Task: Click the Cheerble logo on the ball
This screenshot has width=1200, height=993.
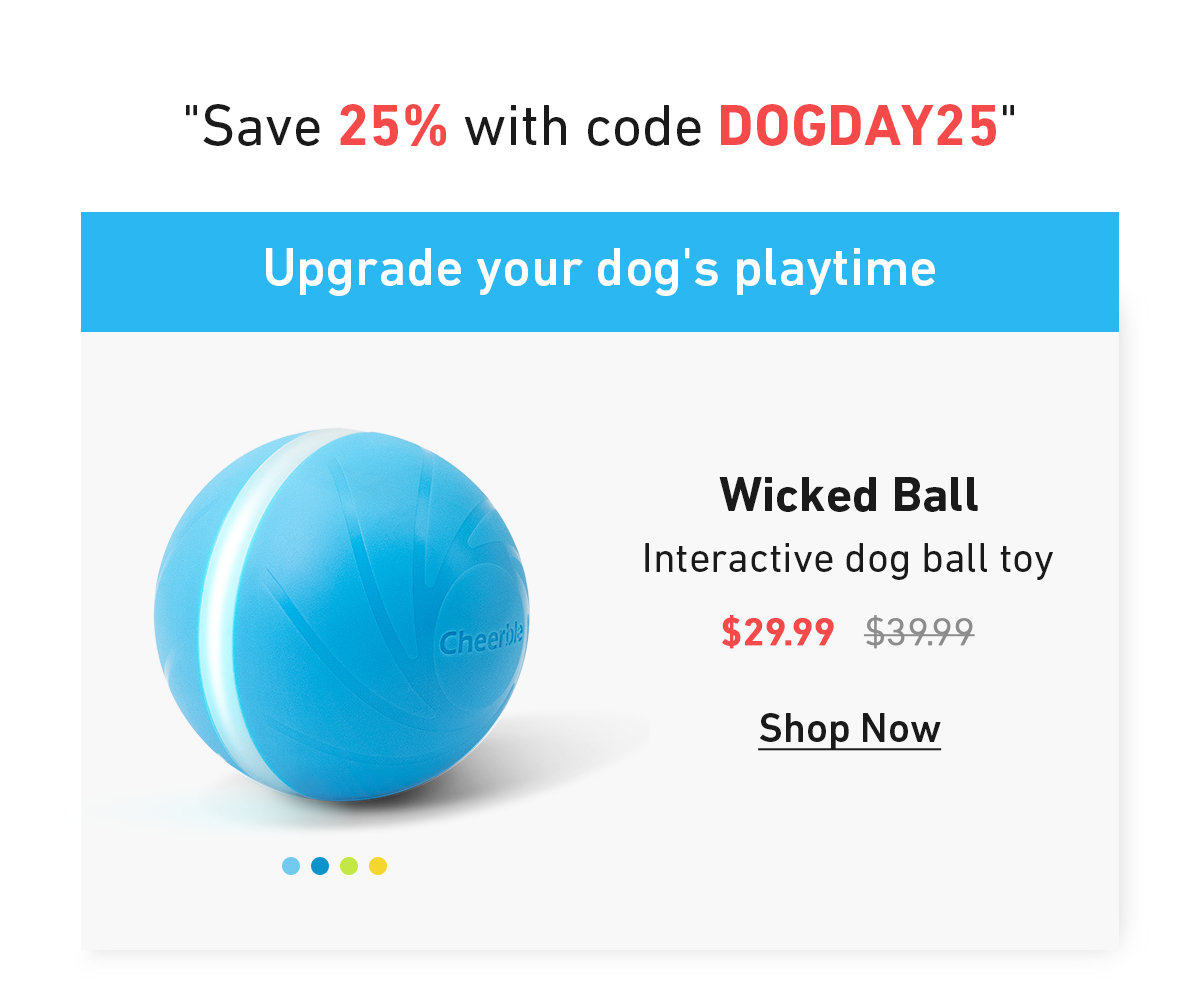Action: (x=481, y=641)
